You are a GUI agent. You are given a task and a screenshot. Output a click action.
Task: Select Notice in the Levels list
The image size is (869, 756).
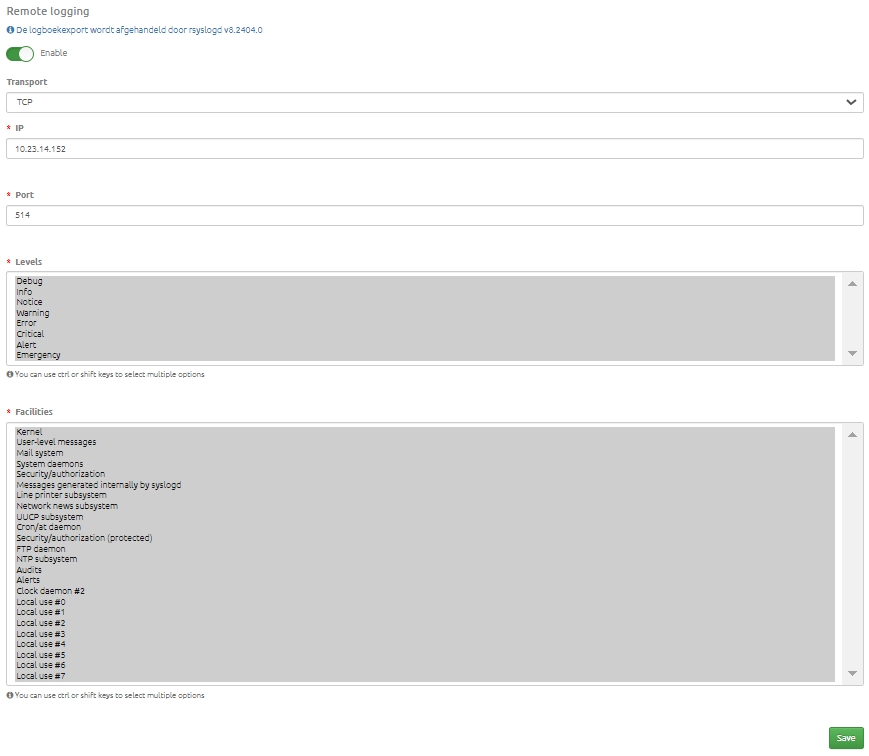(x=425, y=302)
